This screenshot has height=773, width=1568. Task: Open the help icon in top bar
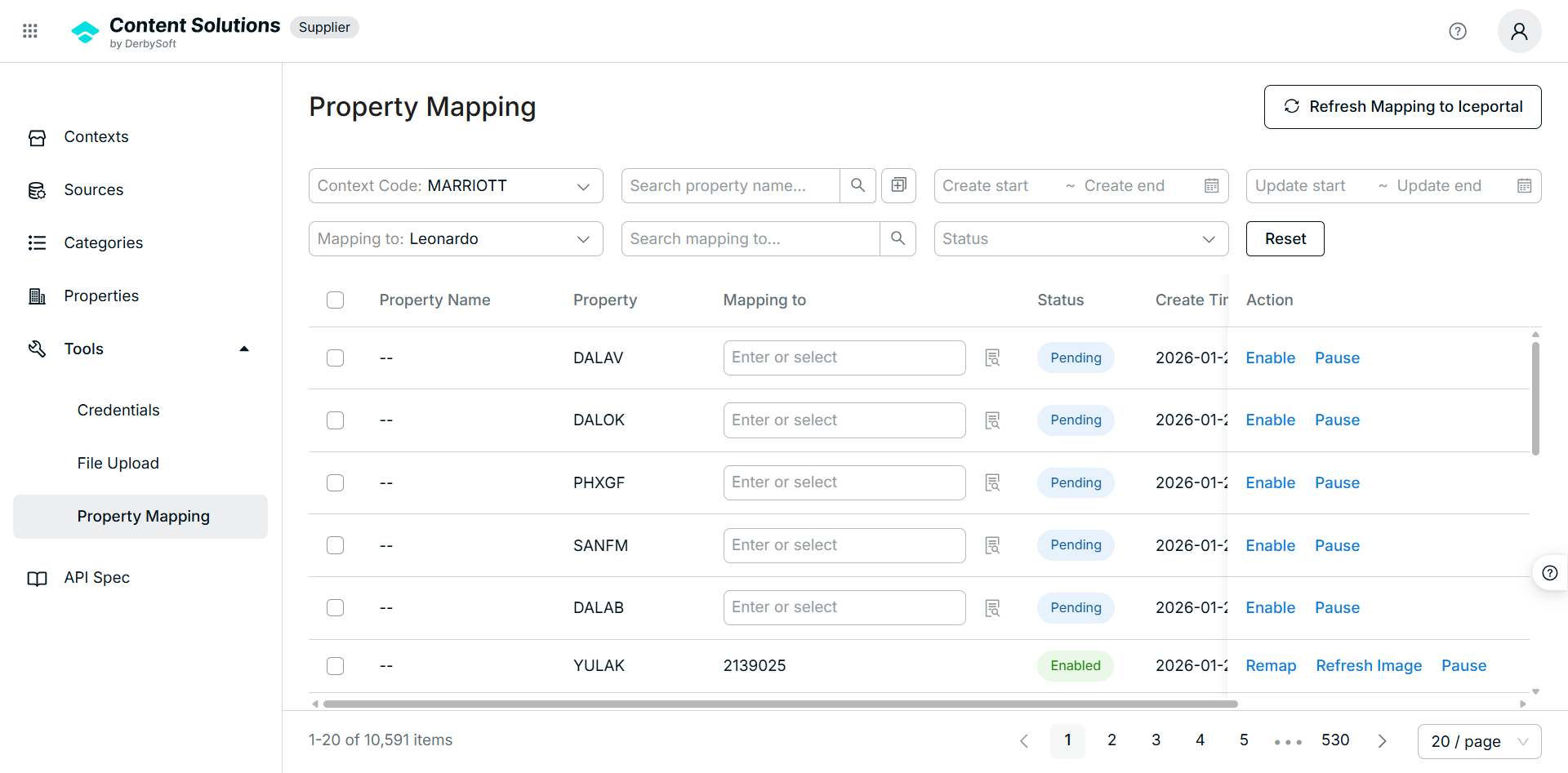click(x=1458, y=31)
